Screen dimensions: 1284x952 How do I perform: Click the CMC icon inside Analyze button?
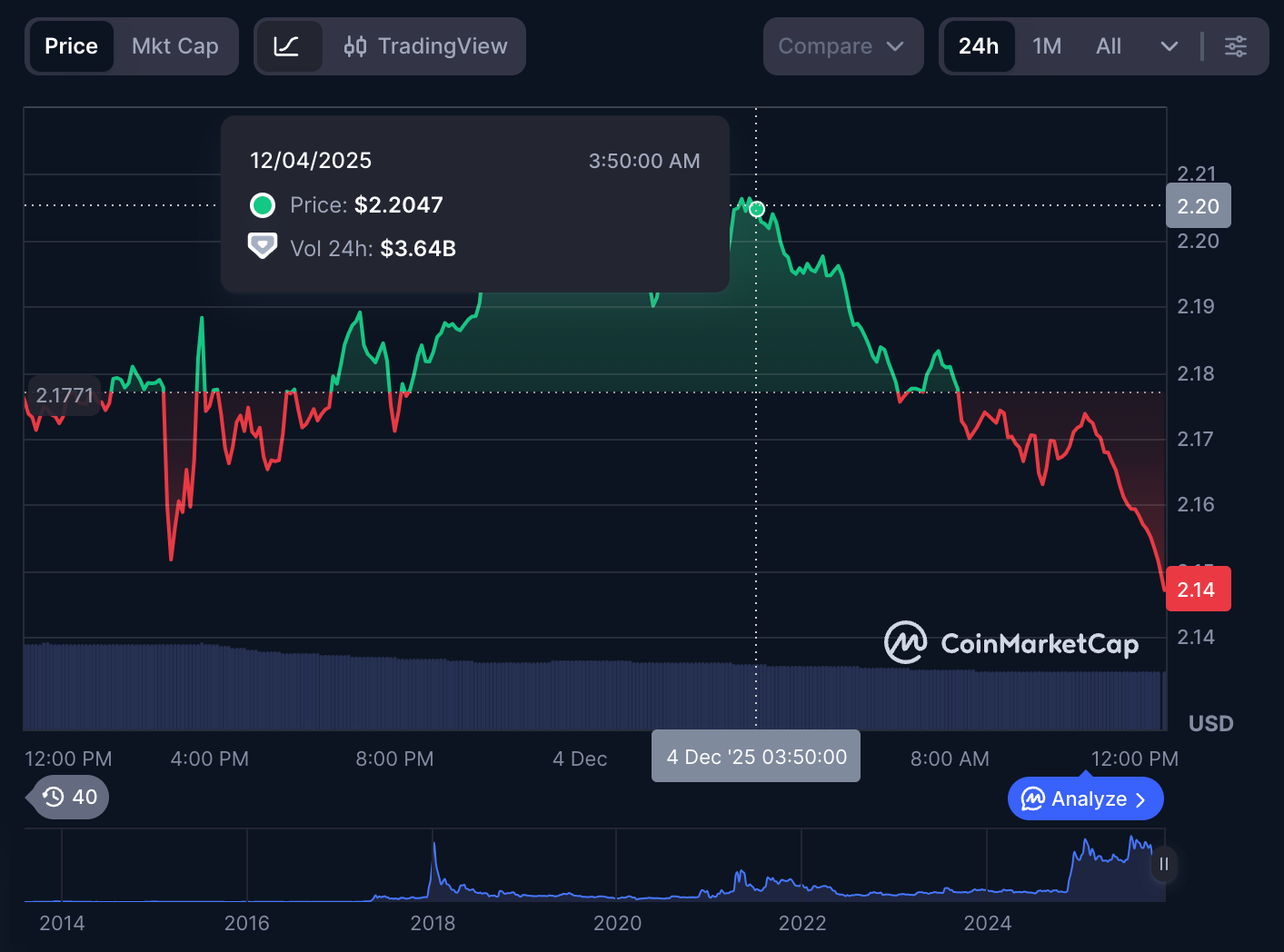coord(1032,798)
